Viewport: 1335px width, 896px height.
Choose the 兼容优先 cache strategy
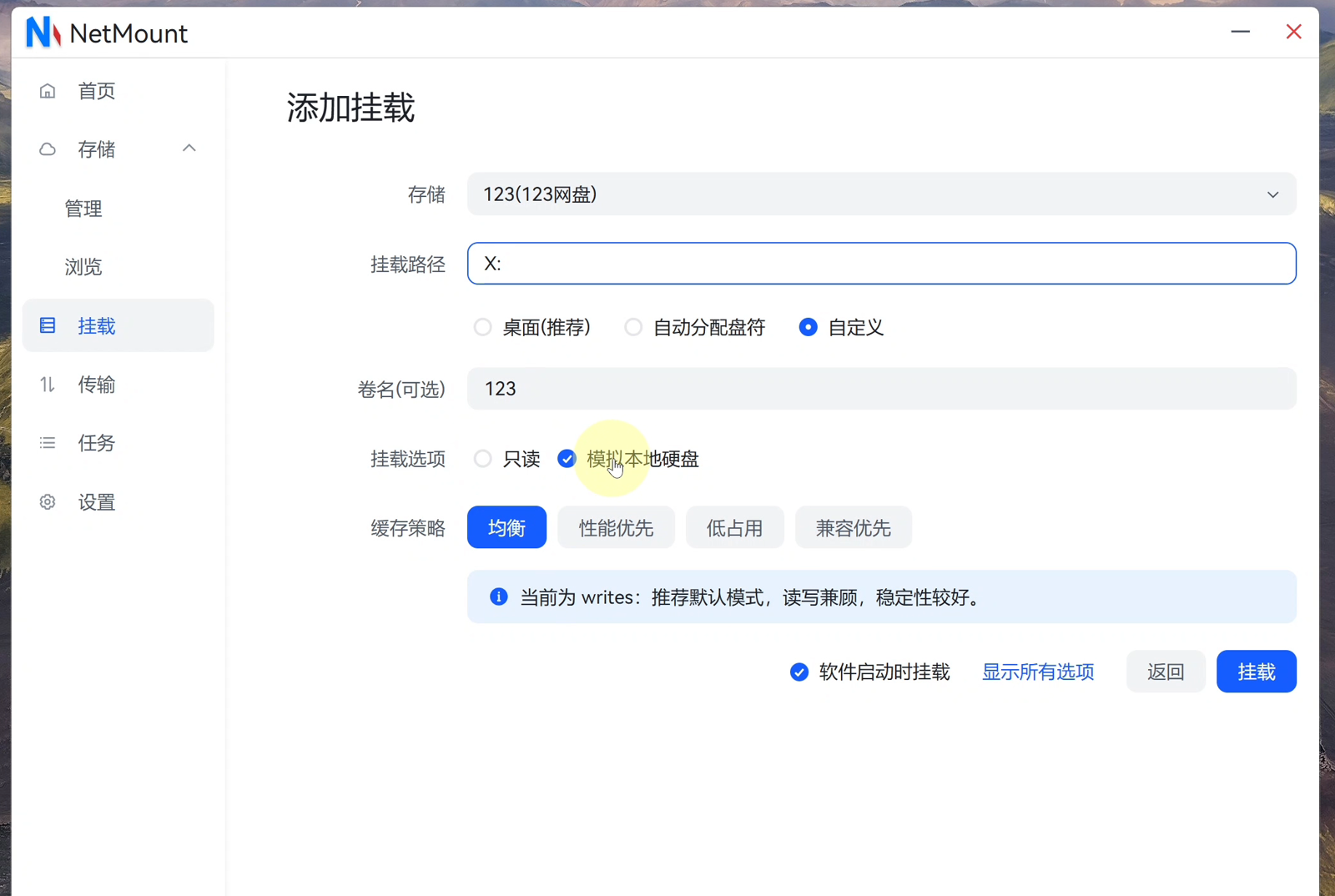[853, 527]
